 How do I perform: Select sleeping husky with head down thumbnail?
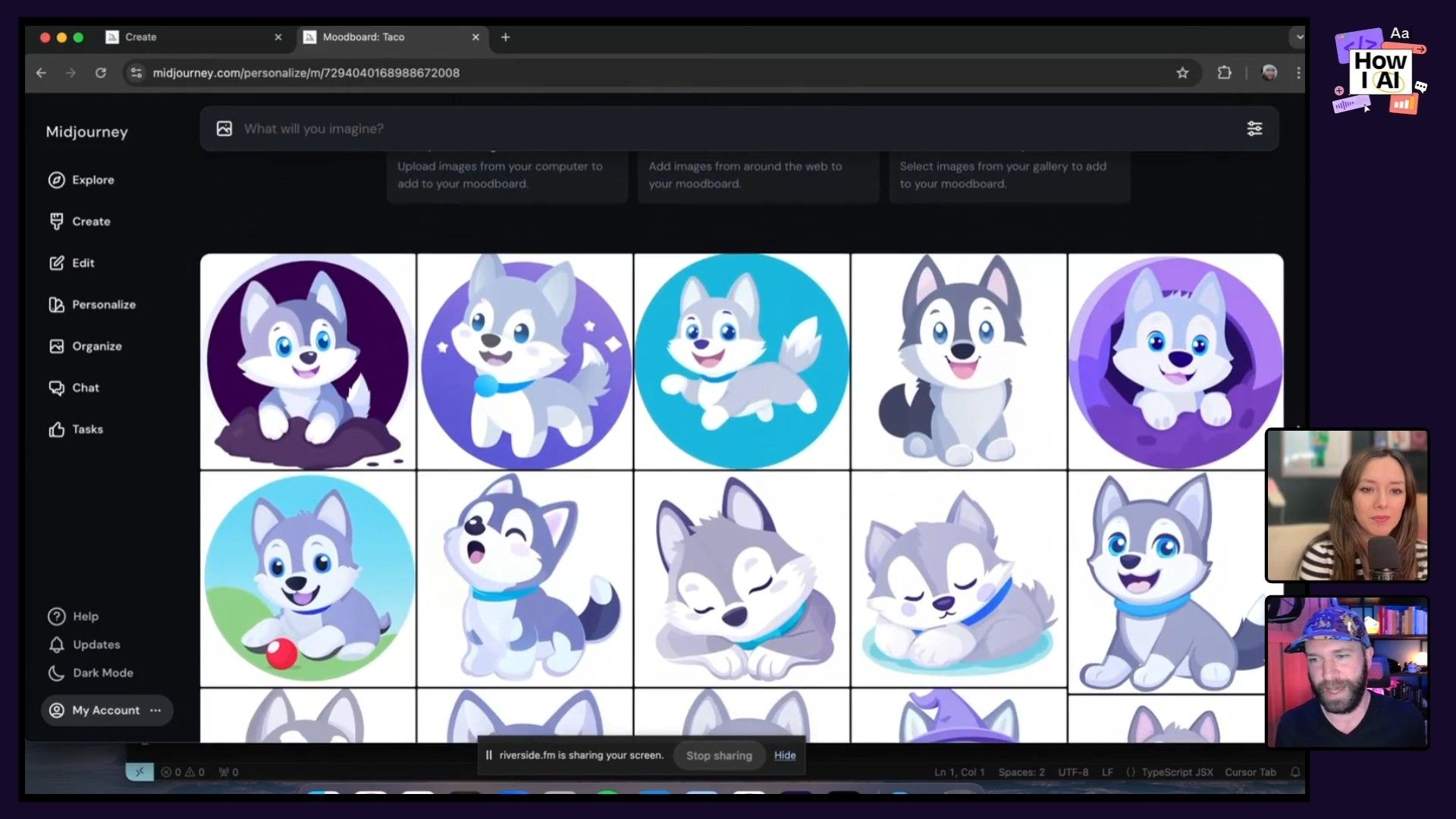click(x=742, y=579)
